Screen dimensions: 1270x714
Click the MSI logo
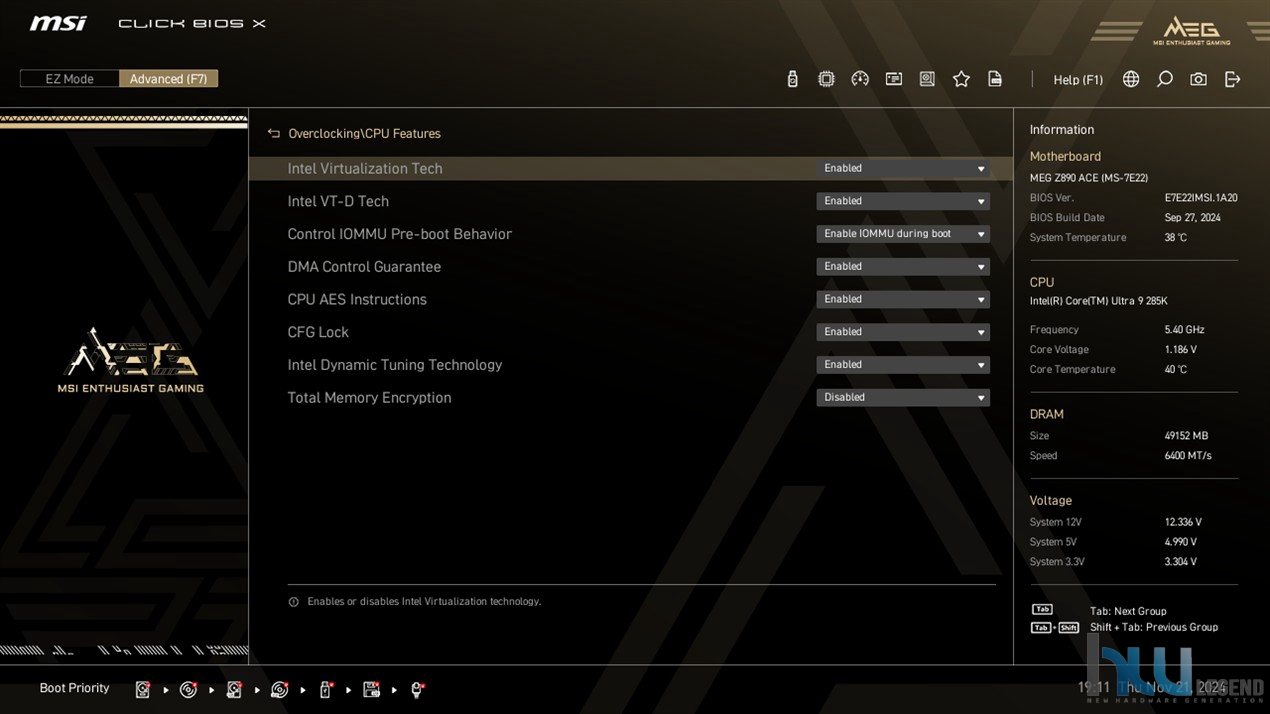pyautogui.click(x=58, y=23)
